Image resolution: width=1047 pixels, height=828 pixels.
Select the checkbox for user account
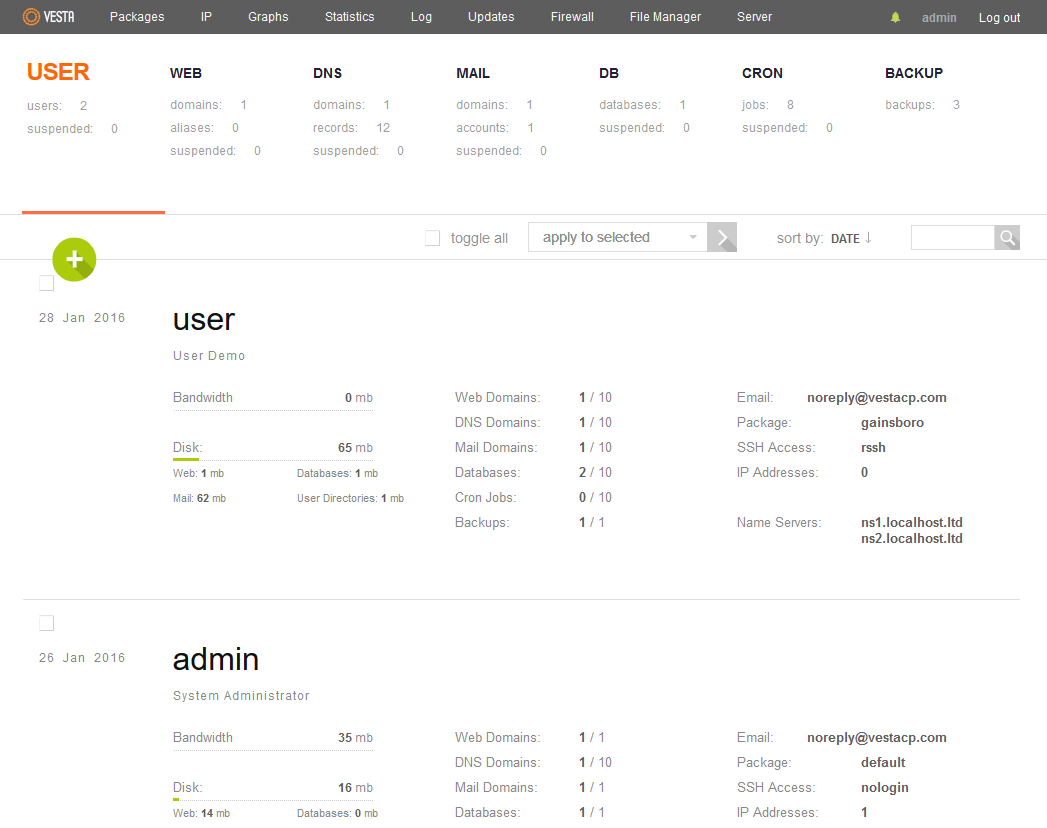[x=46, y=284]
